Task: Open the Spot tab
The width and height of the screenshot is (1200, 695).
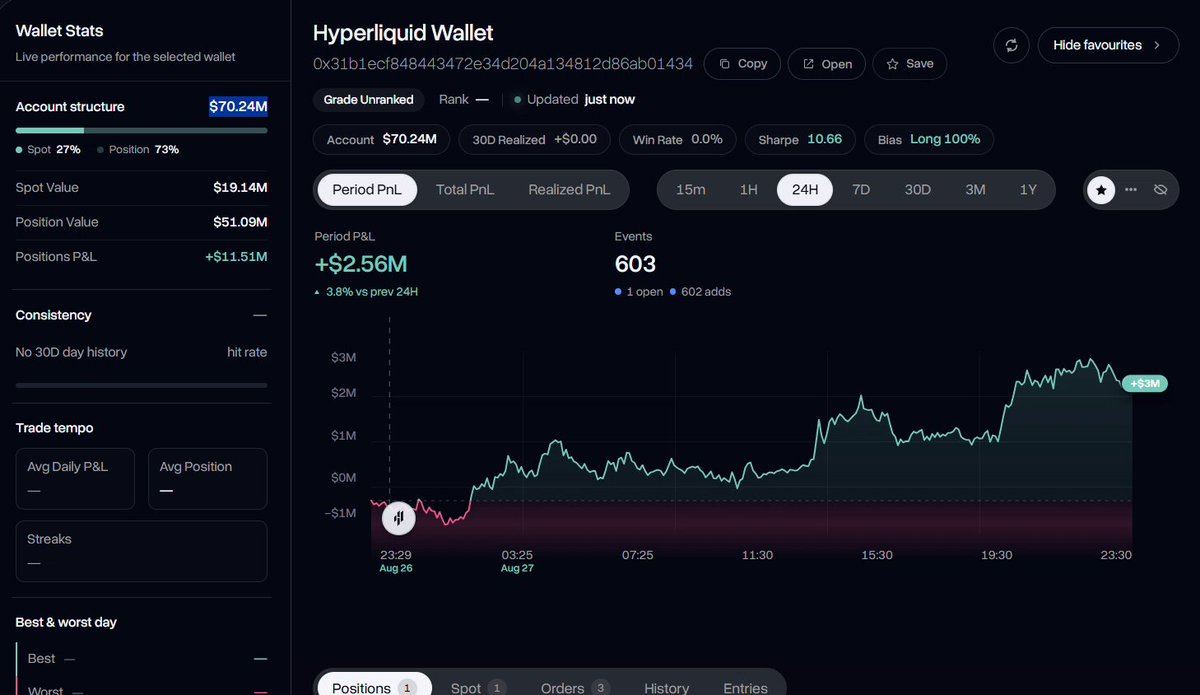Action: pyautogui.click(x=478, y=686)
